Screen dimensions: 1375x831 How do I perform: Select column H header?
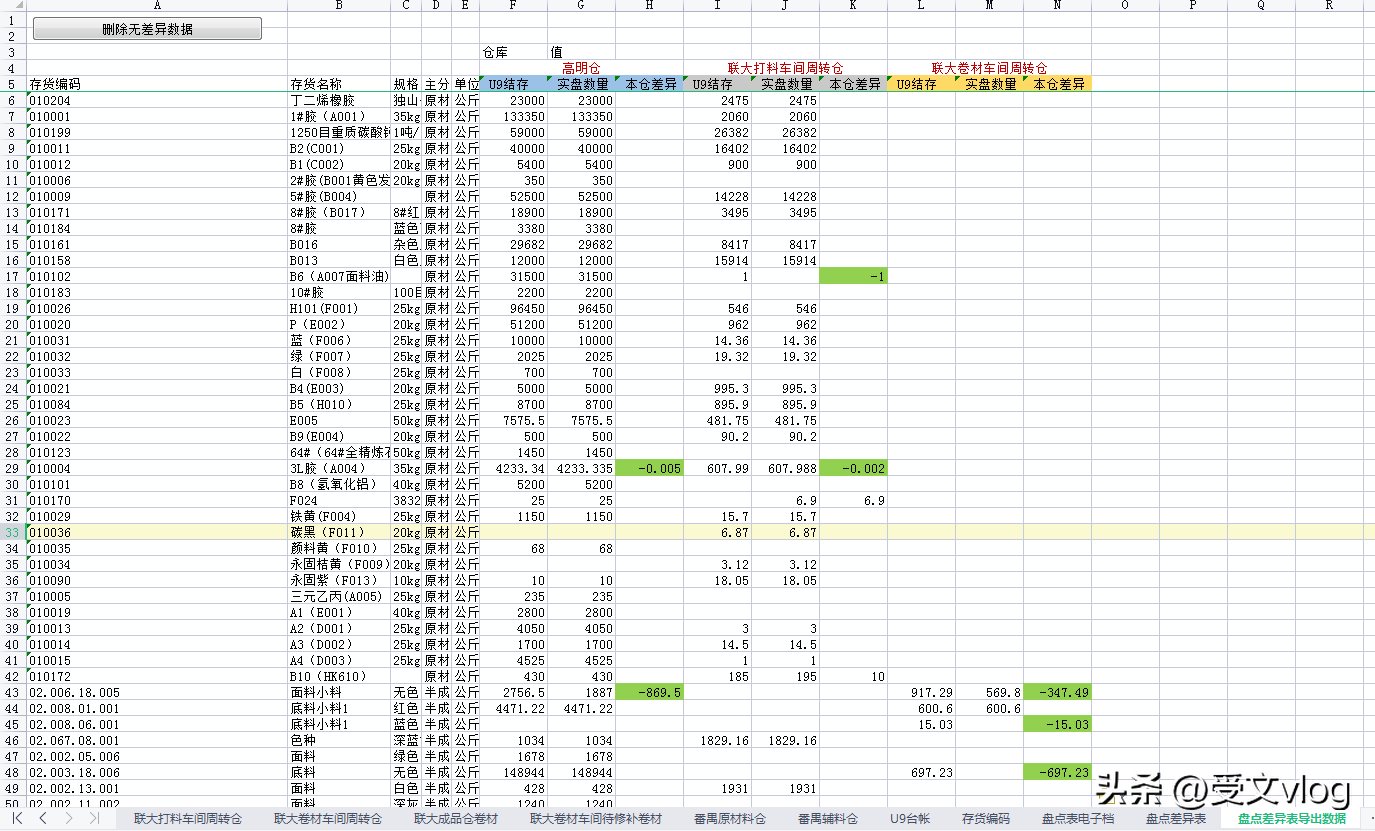[649, 6]
